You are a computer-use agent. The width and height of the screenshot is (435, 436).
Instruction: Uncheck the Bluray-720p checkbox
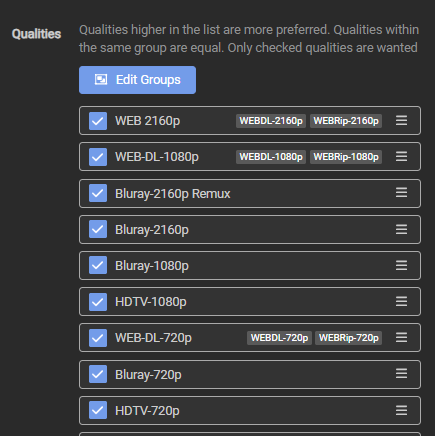tap(98, 374)
